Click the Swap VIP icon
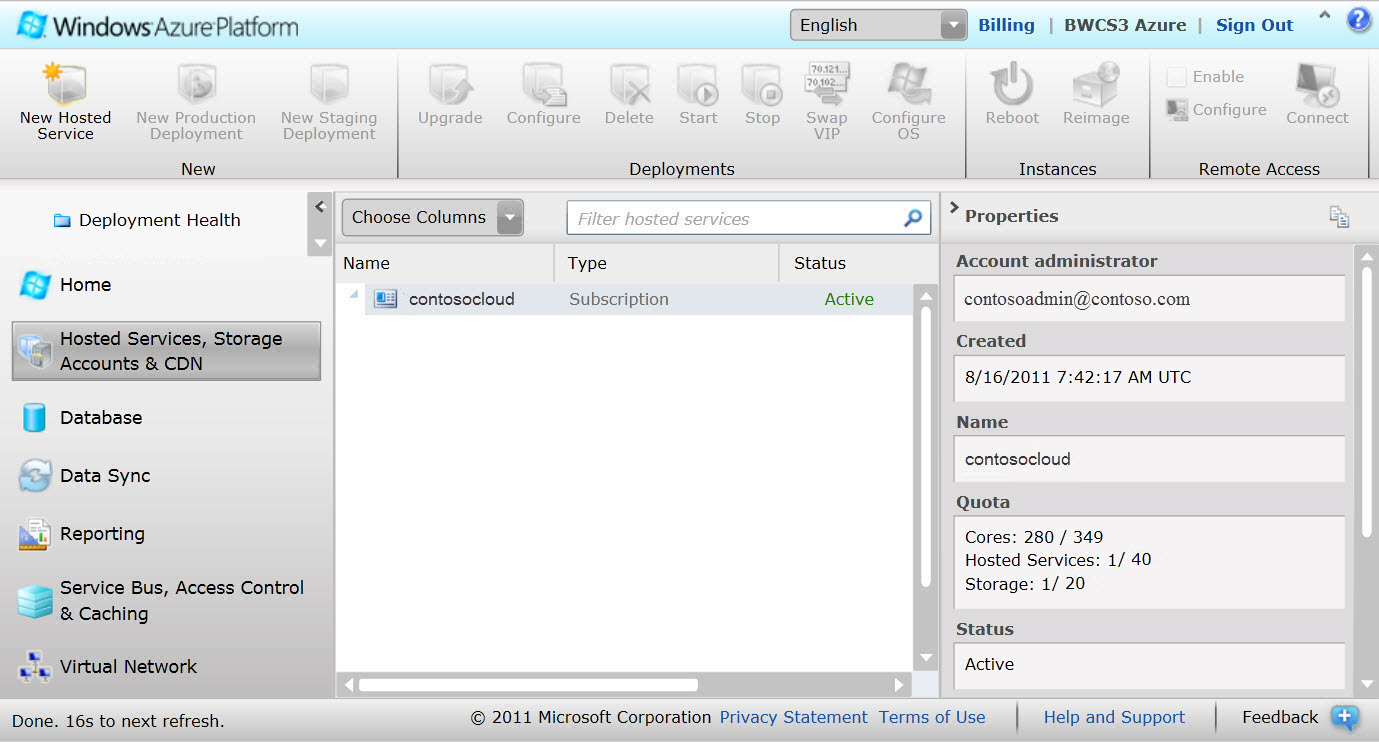Image resolution: width=1379 pixels, height=742 pixels. (827, 83)
